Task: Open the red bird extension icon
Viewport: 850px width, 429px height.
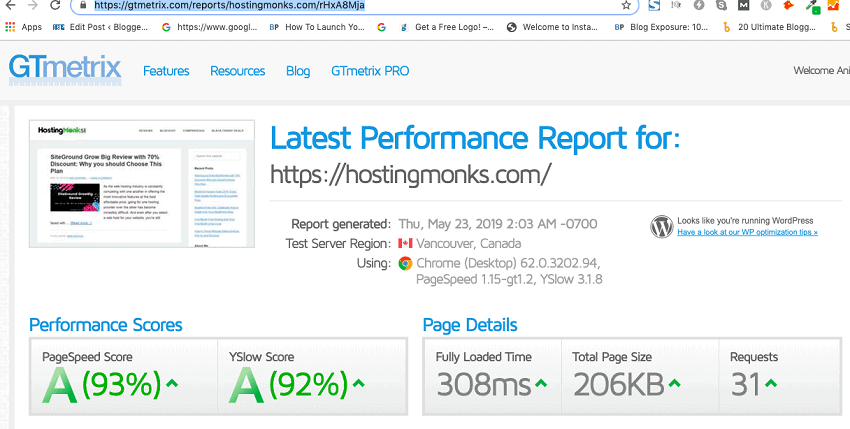Action: click(789, 5)
